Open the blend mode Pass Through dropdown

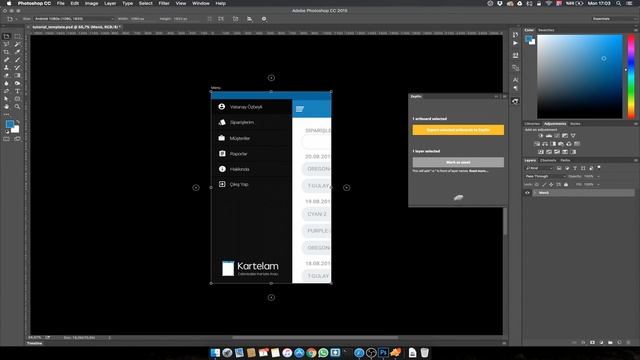(x=545, y=176)
